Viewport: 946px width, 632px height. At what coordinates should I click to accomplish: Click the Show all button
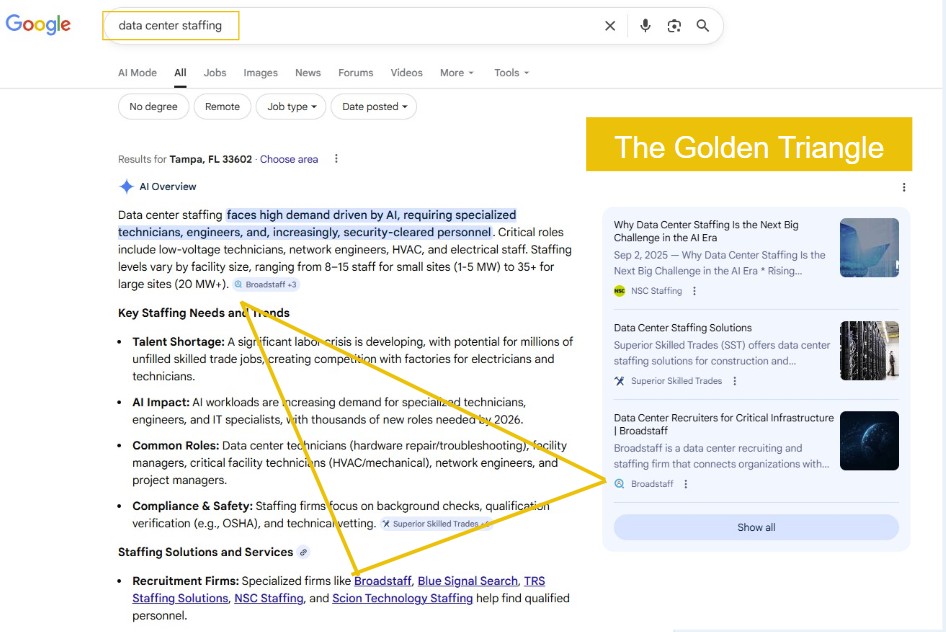click(x=755, y=527)
